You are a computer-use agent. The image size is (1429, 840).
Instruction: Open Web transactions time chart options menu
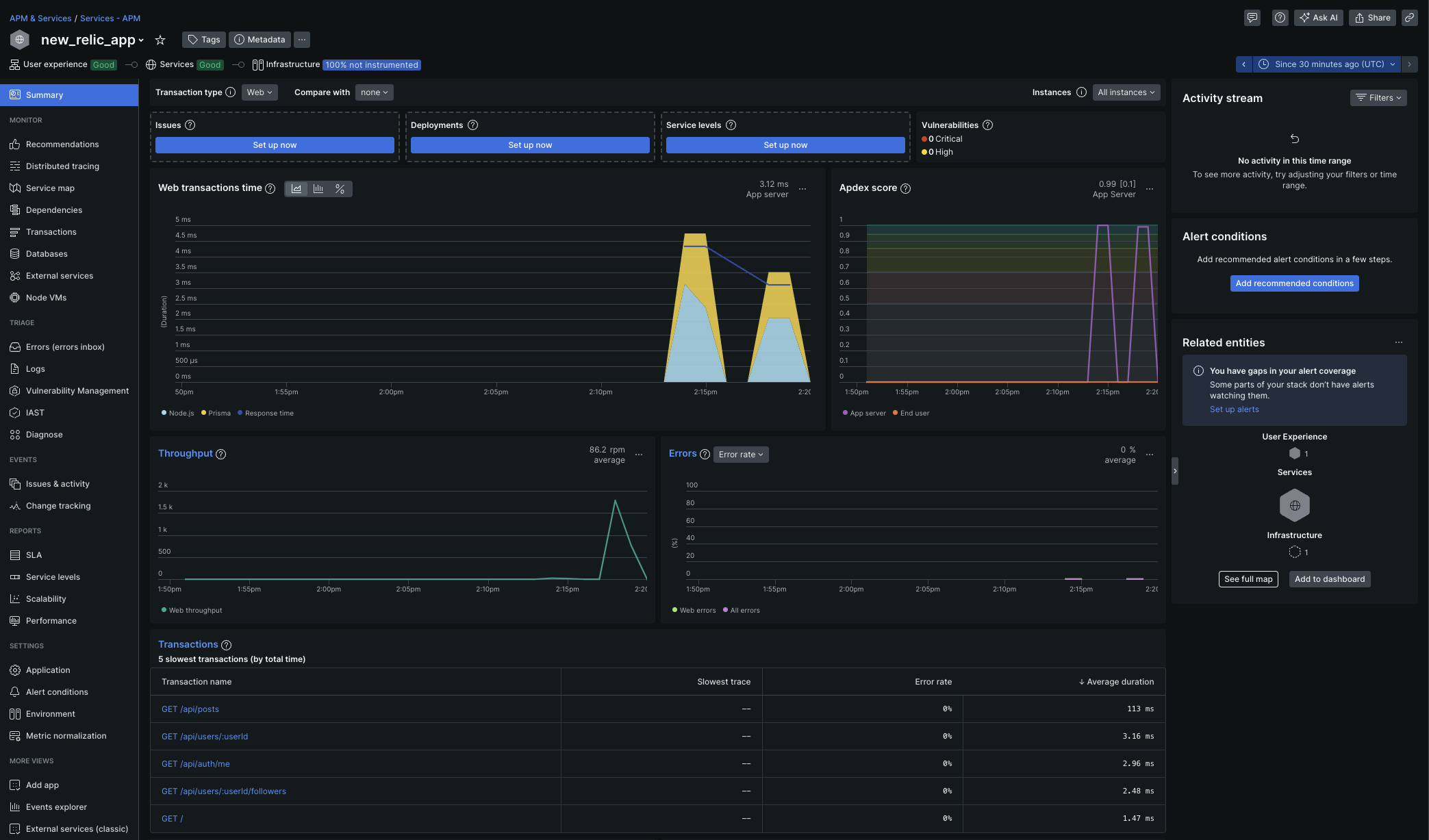(802, 189)
